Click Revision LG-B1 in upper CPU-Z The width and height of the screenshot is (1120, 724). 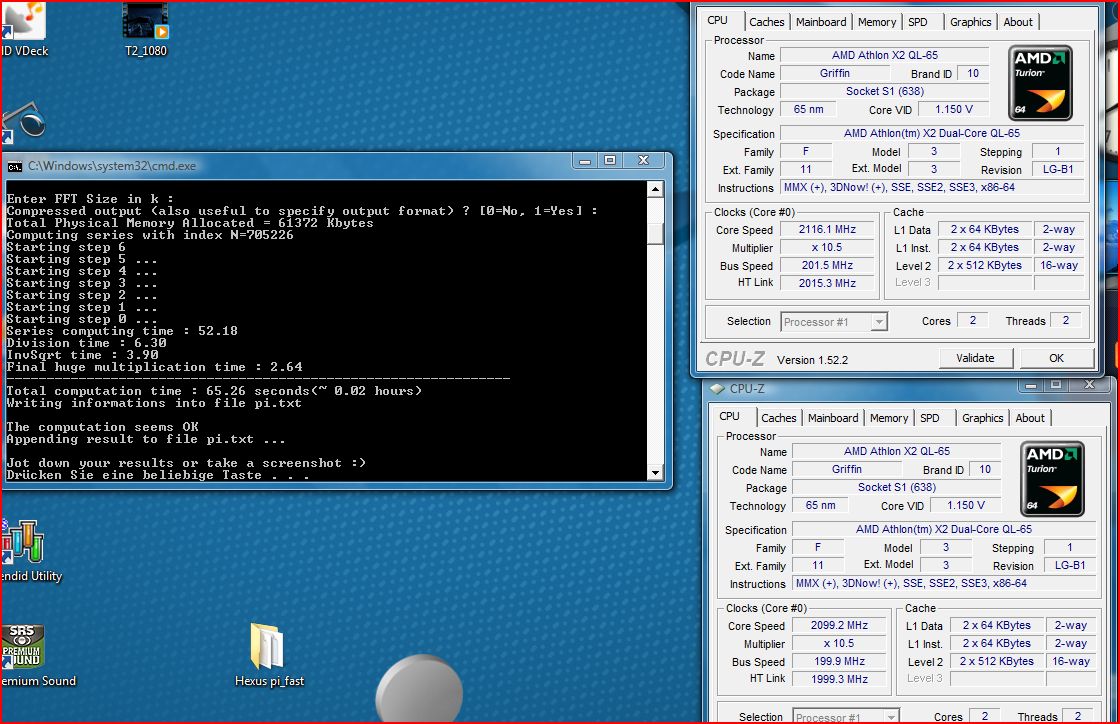point(1058,169)
